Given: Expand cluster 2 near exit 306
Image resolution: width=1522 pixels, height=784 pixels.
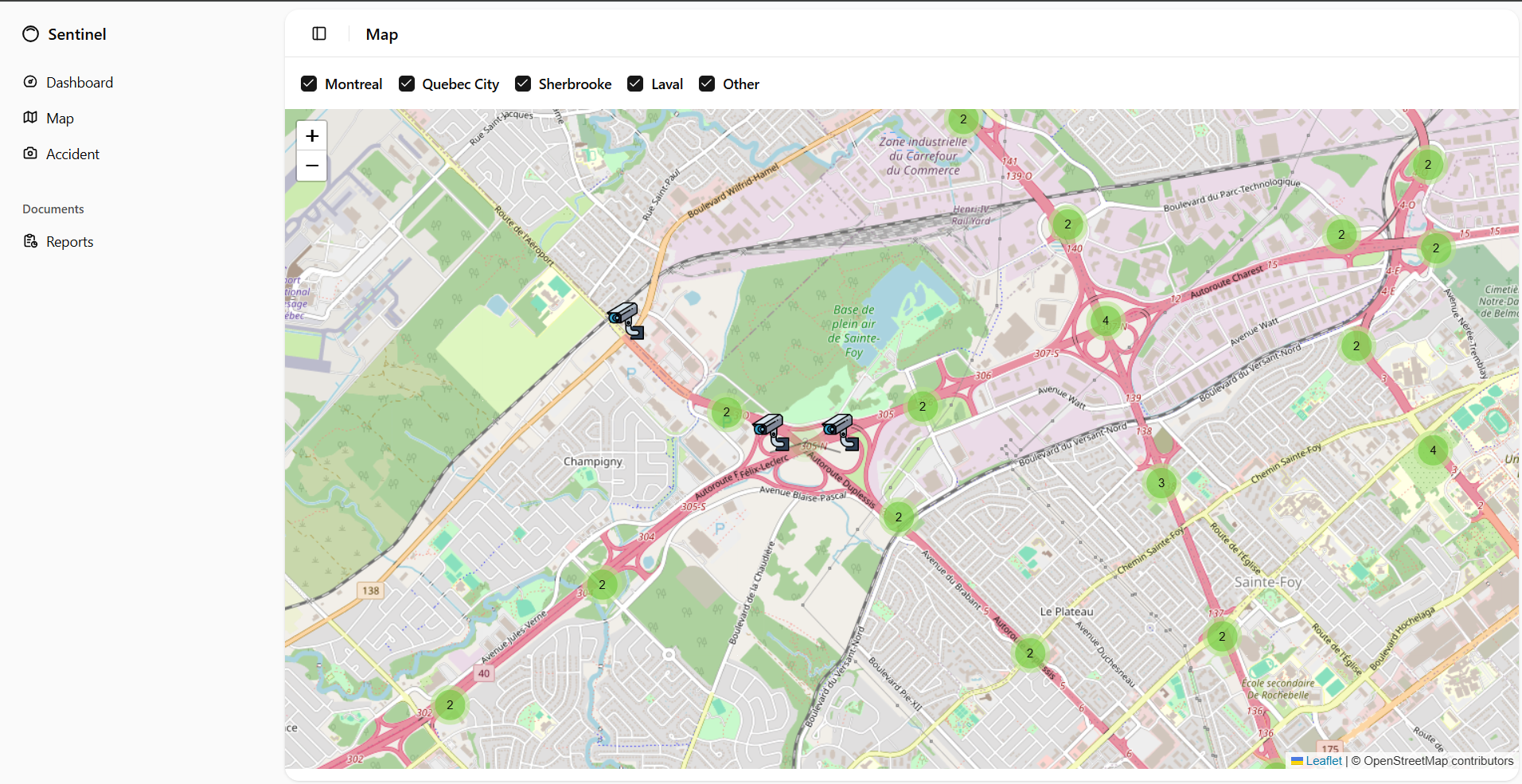Looking at the screenshot, I should [x=923, y=407].
